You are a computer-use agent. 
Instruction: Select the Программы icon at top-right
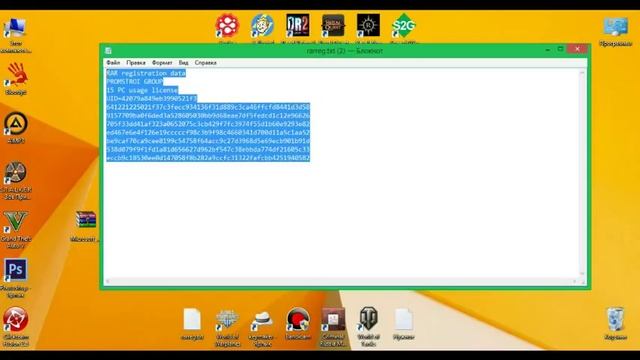click(x=616, y=27)
